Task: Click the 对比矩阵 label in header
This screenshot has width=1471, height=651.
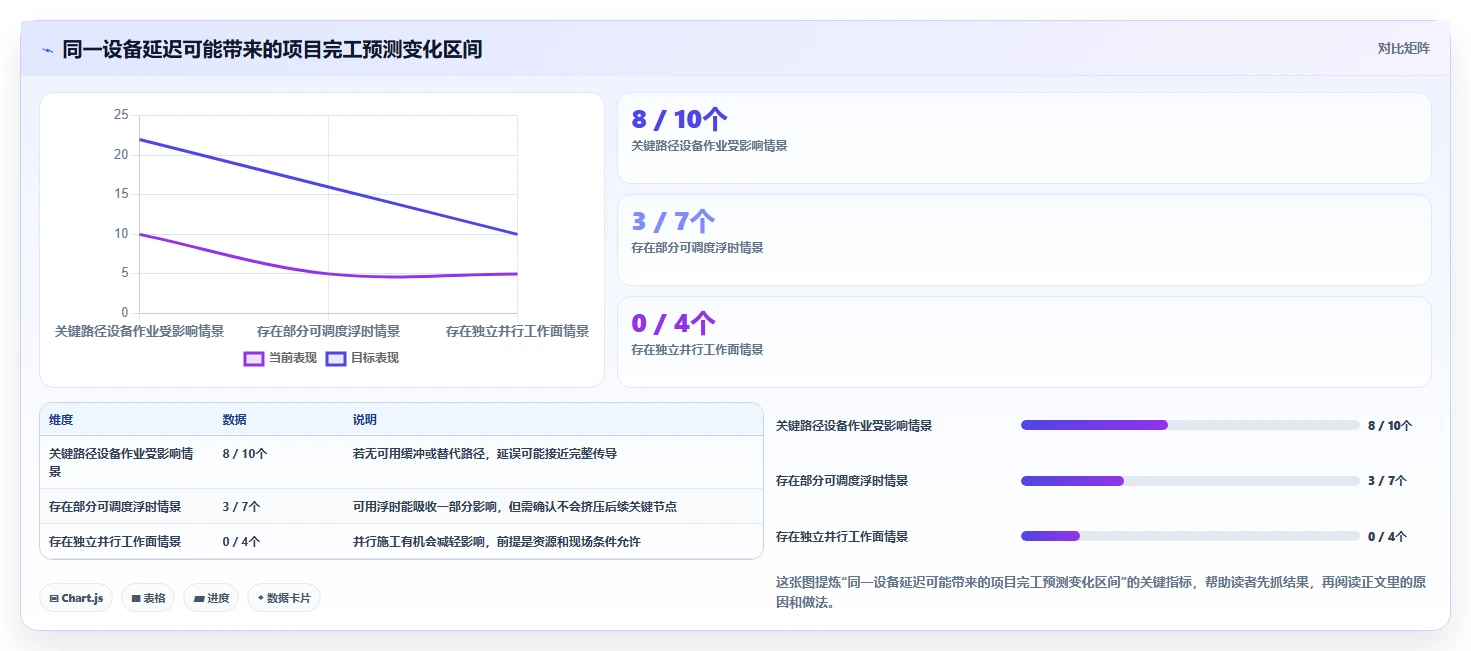Action: [1403, 48]
